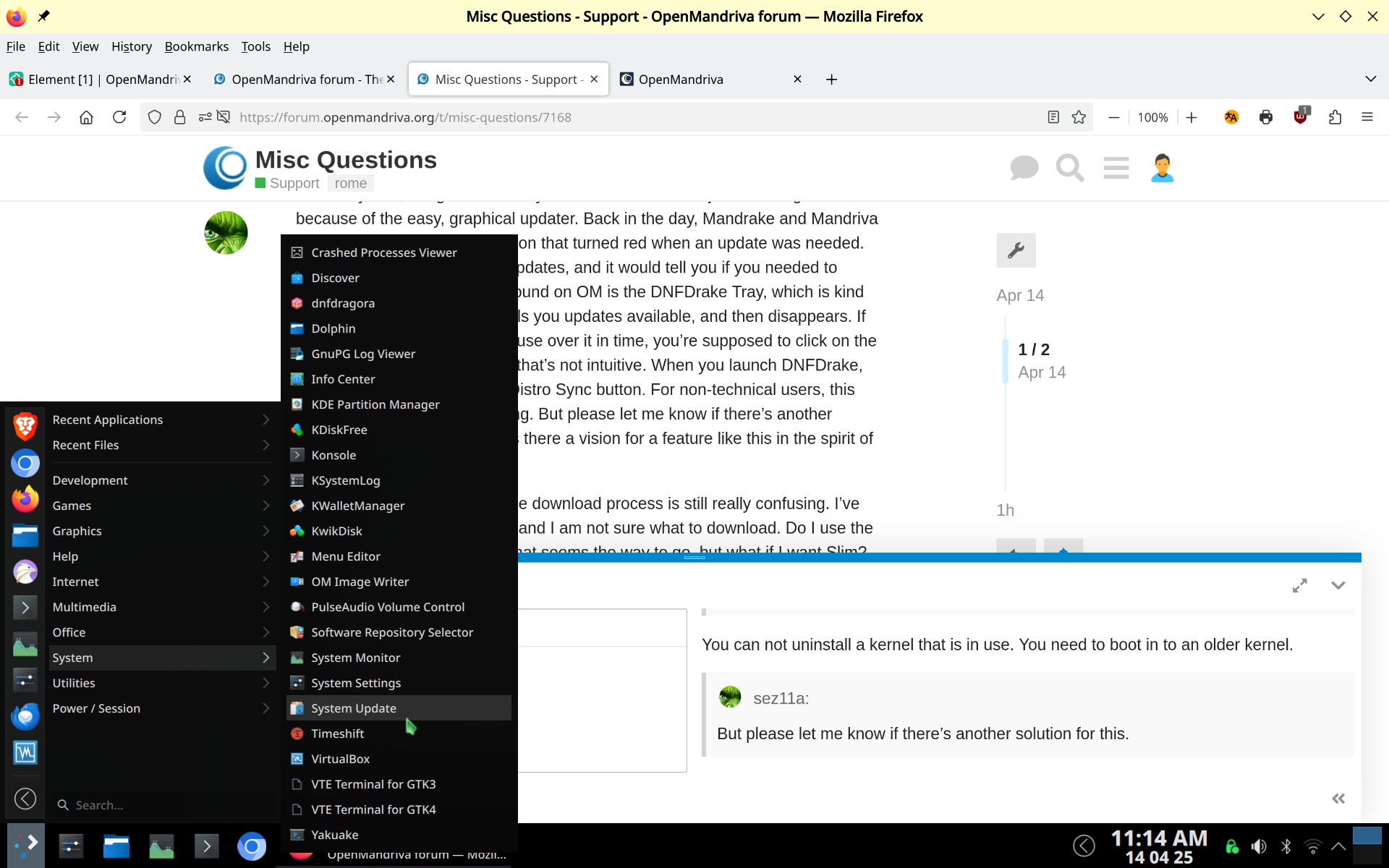
Task: Click volume icon in system tray
Action: pos(1259,846)
